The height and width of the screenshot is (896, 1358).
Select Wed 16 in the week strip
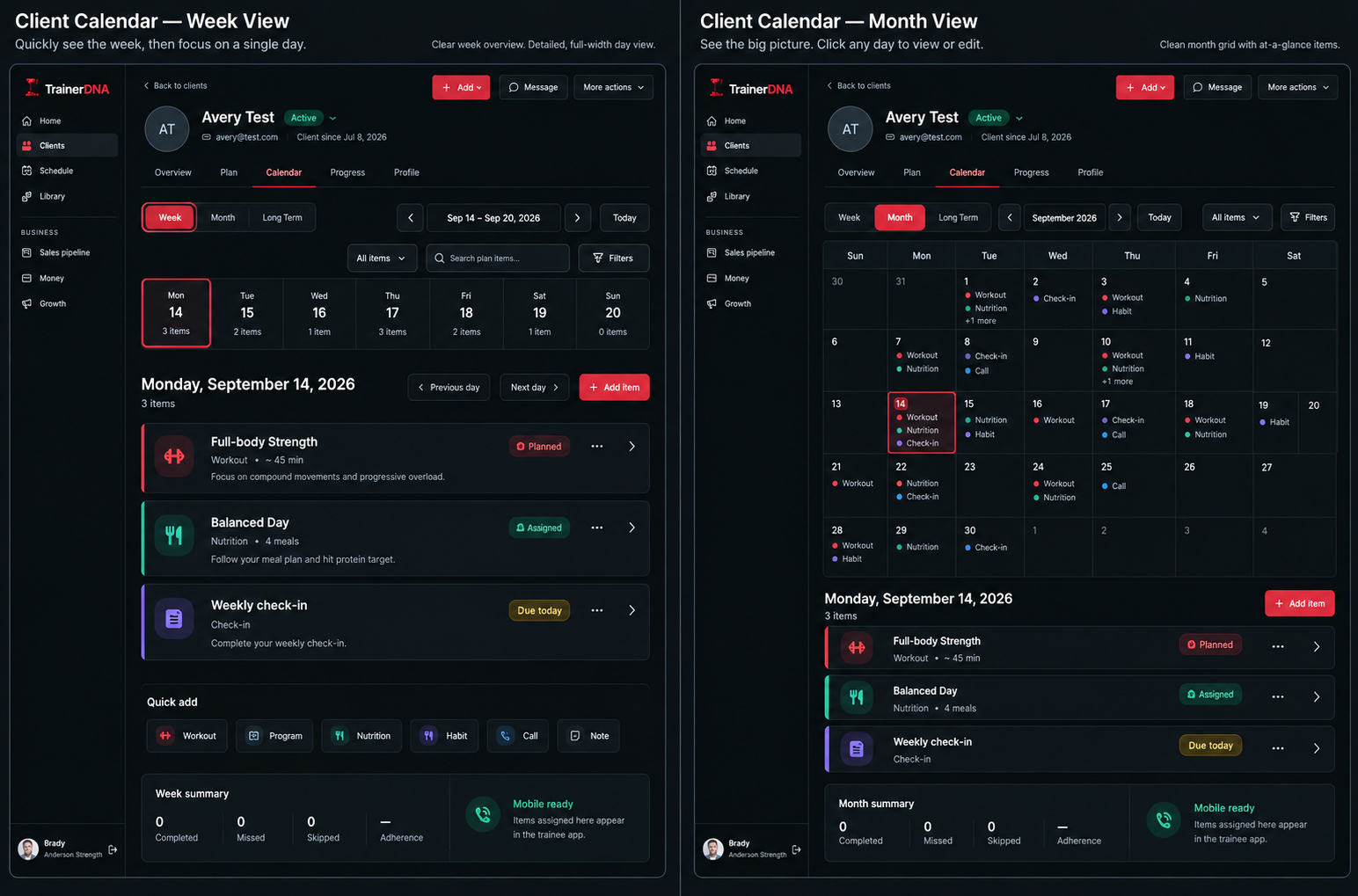[x=319, y=314]
